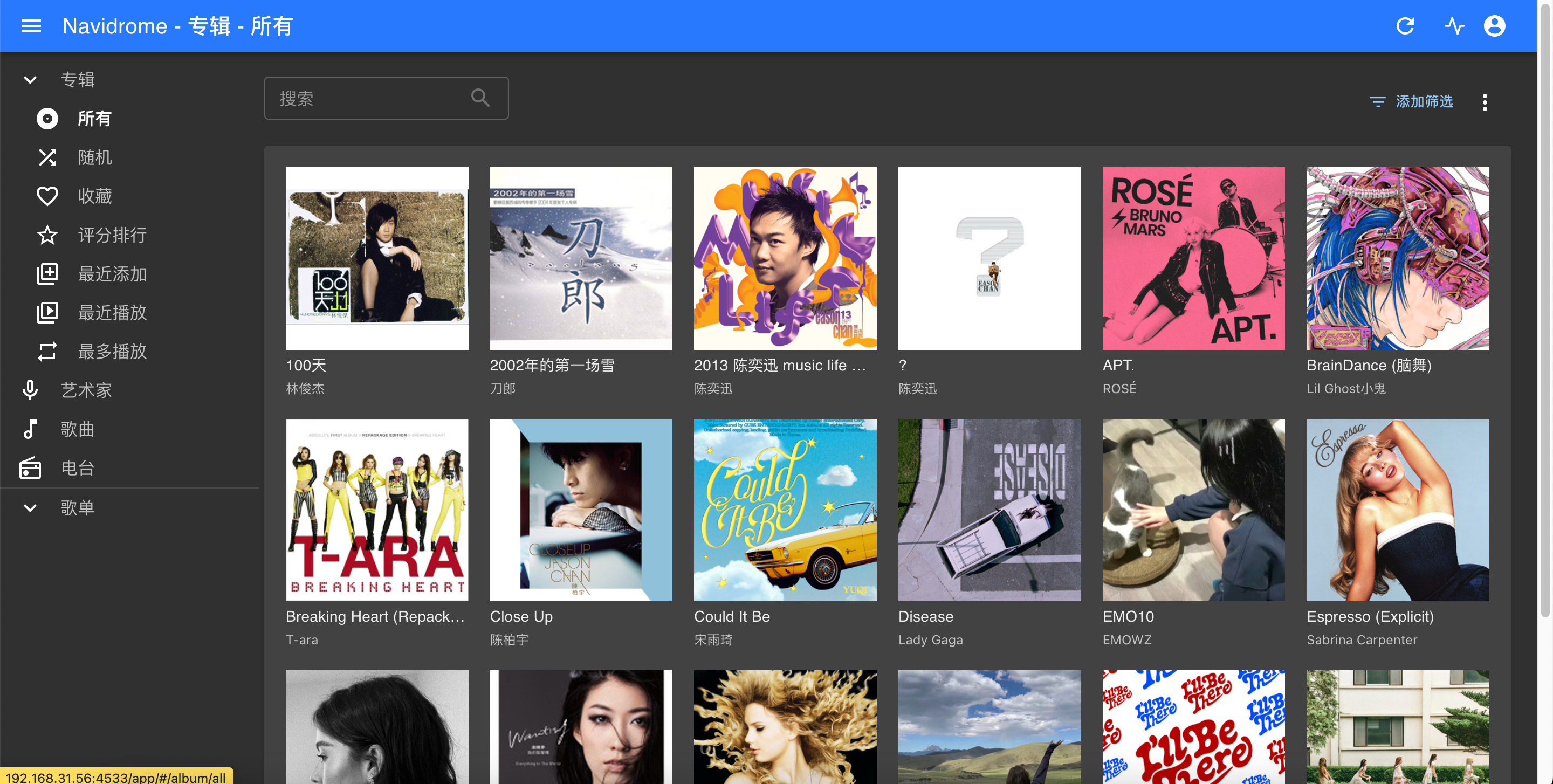The height and width of the screenshot is (784, 1553).
Task: Click the refresh icon in the header
Action: tap(1405, 26)
